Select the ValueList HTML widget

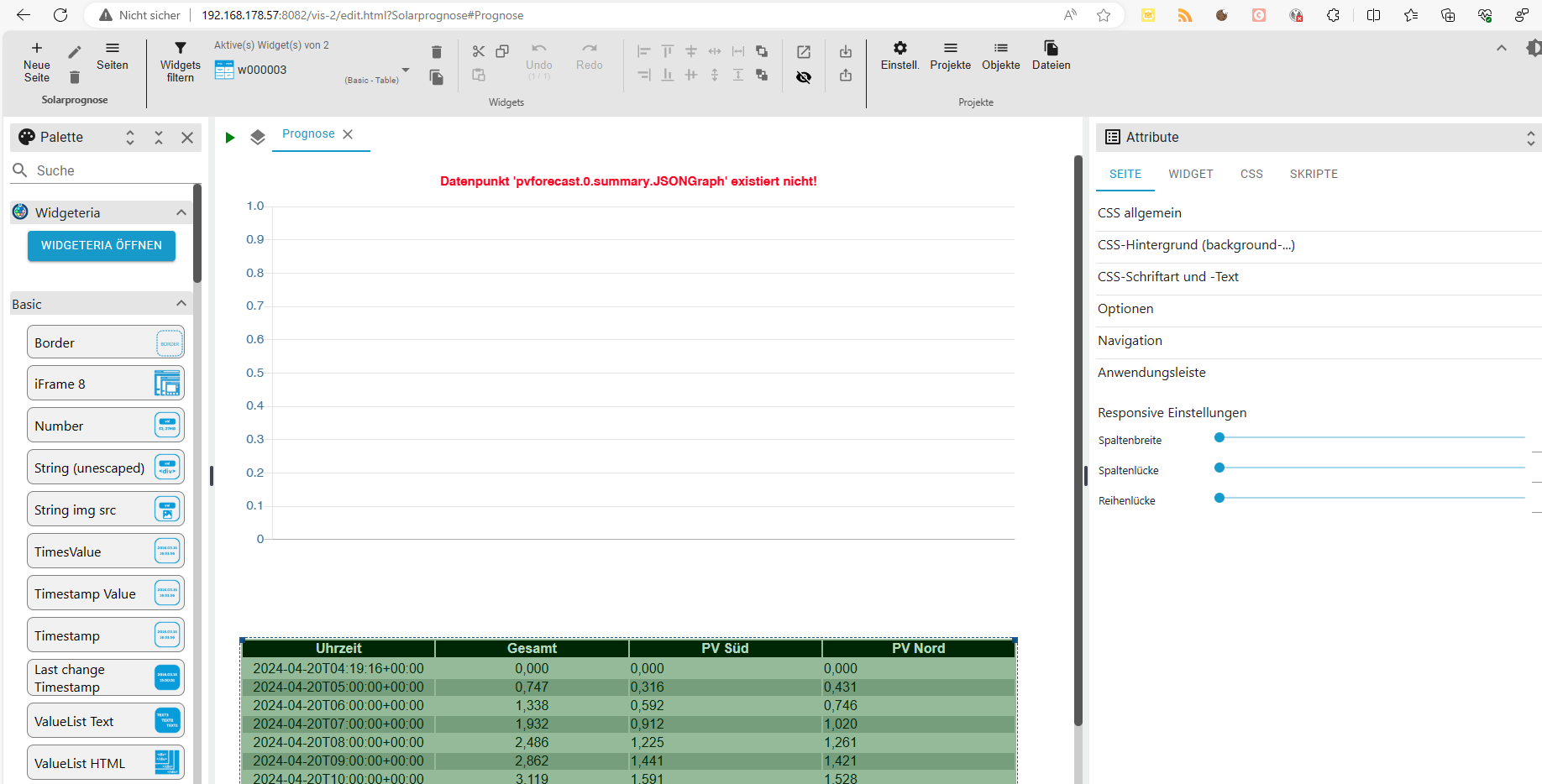tap(106, 763)
